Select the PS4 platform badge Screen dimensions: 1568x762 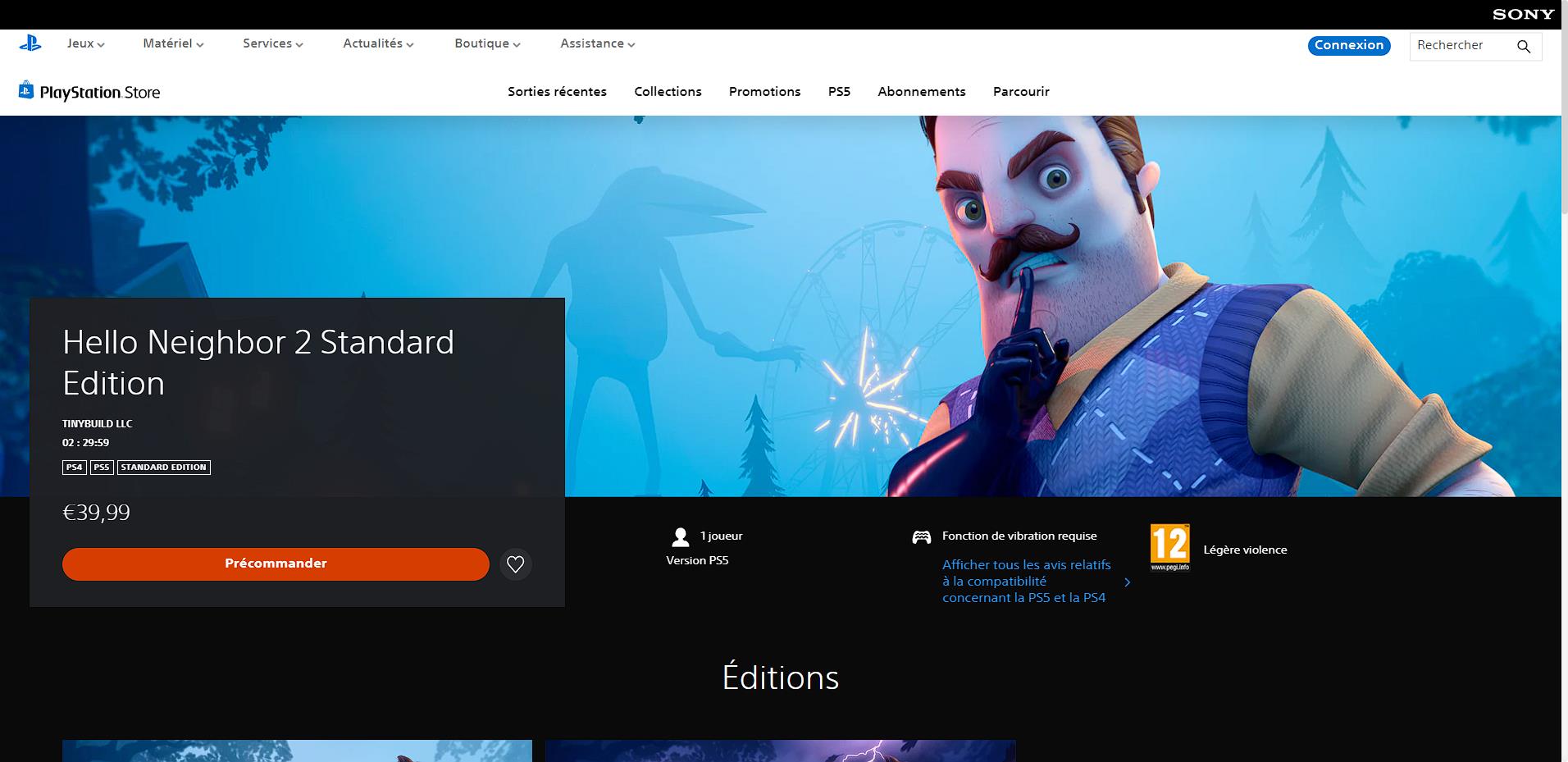(x=73, y=467)
